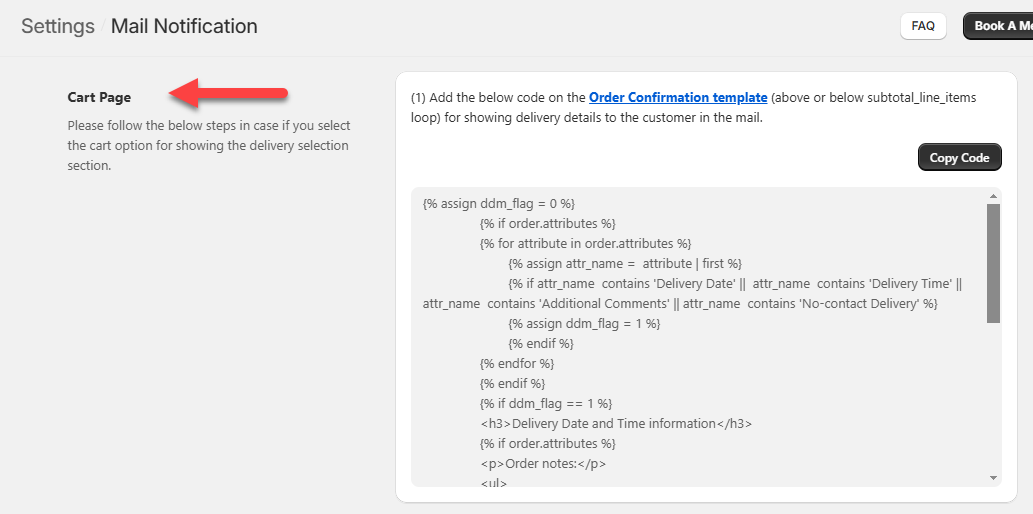Select the Cart Page section heading

pyautogui.click(x=99, y=97)
